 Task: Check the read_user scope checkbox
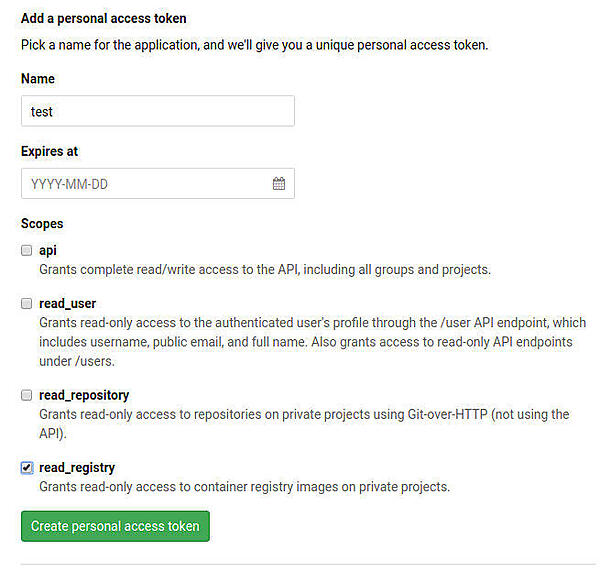pyautogui.click(x=27, y=303)
